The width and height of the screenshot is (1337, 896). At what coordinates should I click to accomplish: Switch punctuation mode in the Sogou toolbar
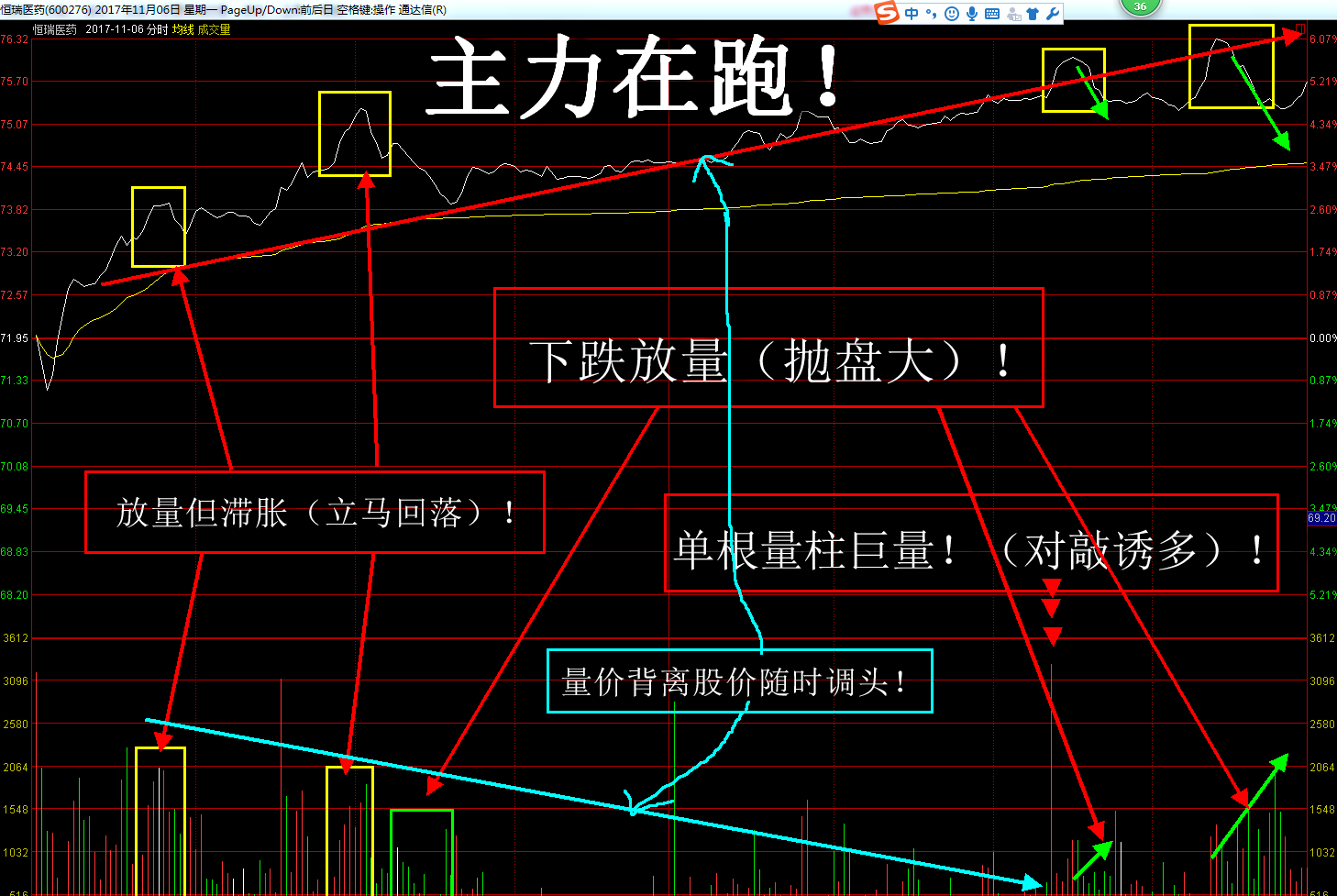coord(932,14)
